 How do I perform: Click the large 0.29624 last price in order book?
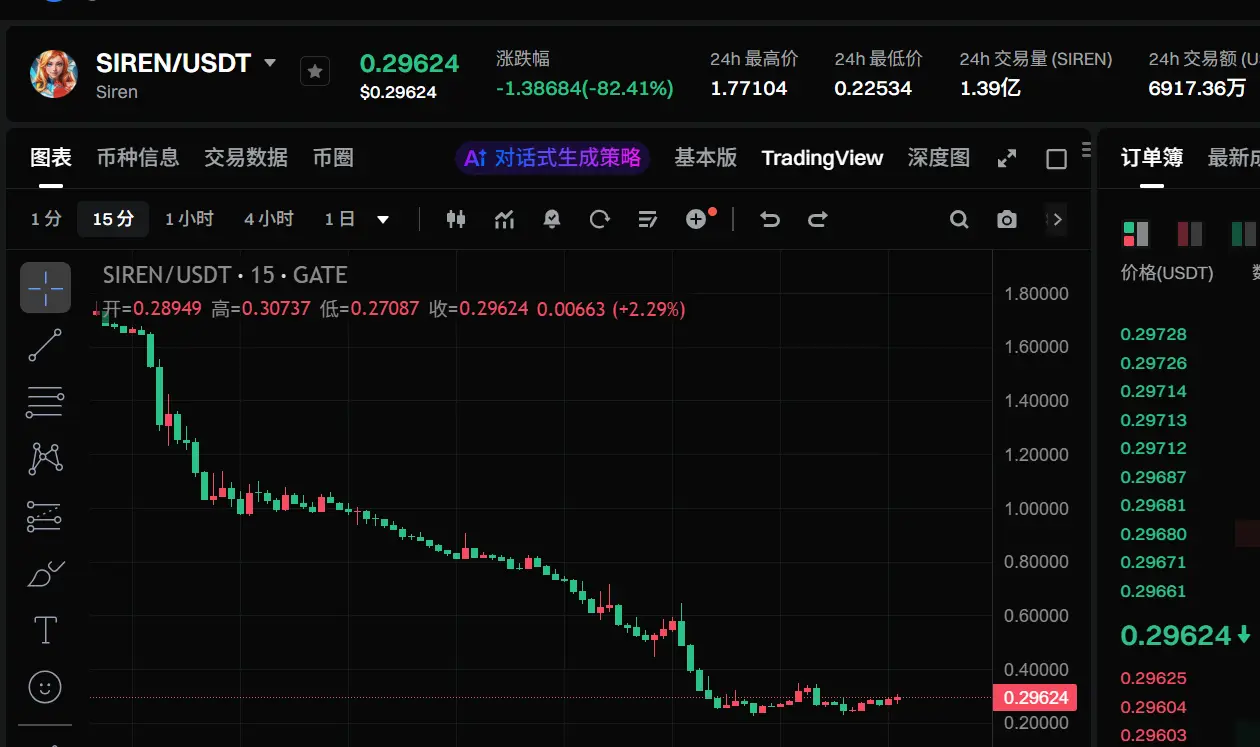pyautogui.click(x=1175, y=635)
